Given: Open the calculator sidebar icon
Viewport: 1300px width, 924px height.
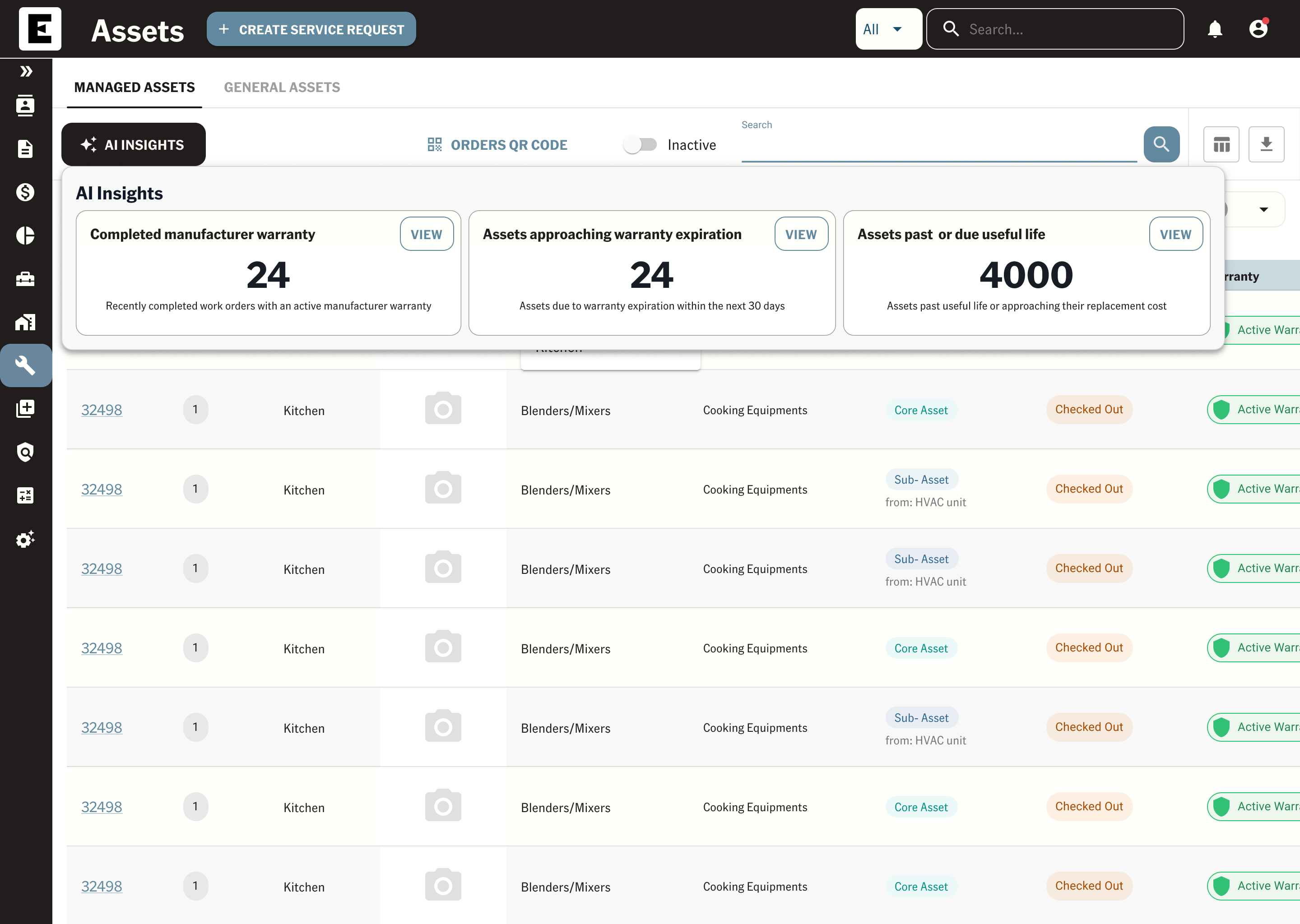Looking at the screenshot, I should [x=26, y=495].
